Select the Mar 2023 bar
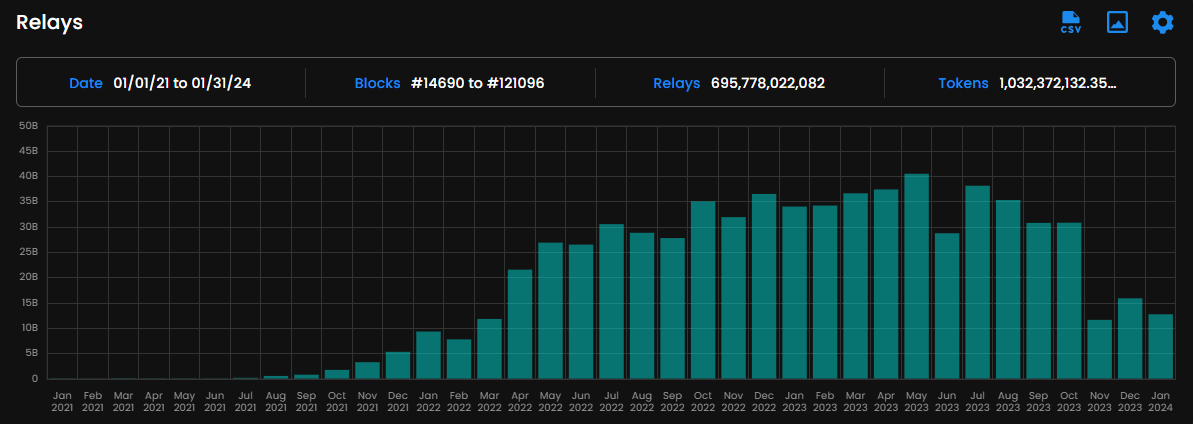 click(x=855, y=286)
